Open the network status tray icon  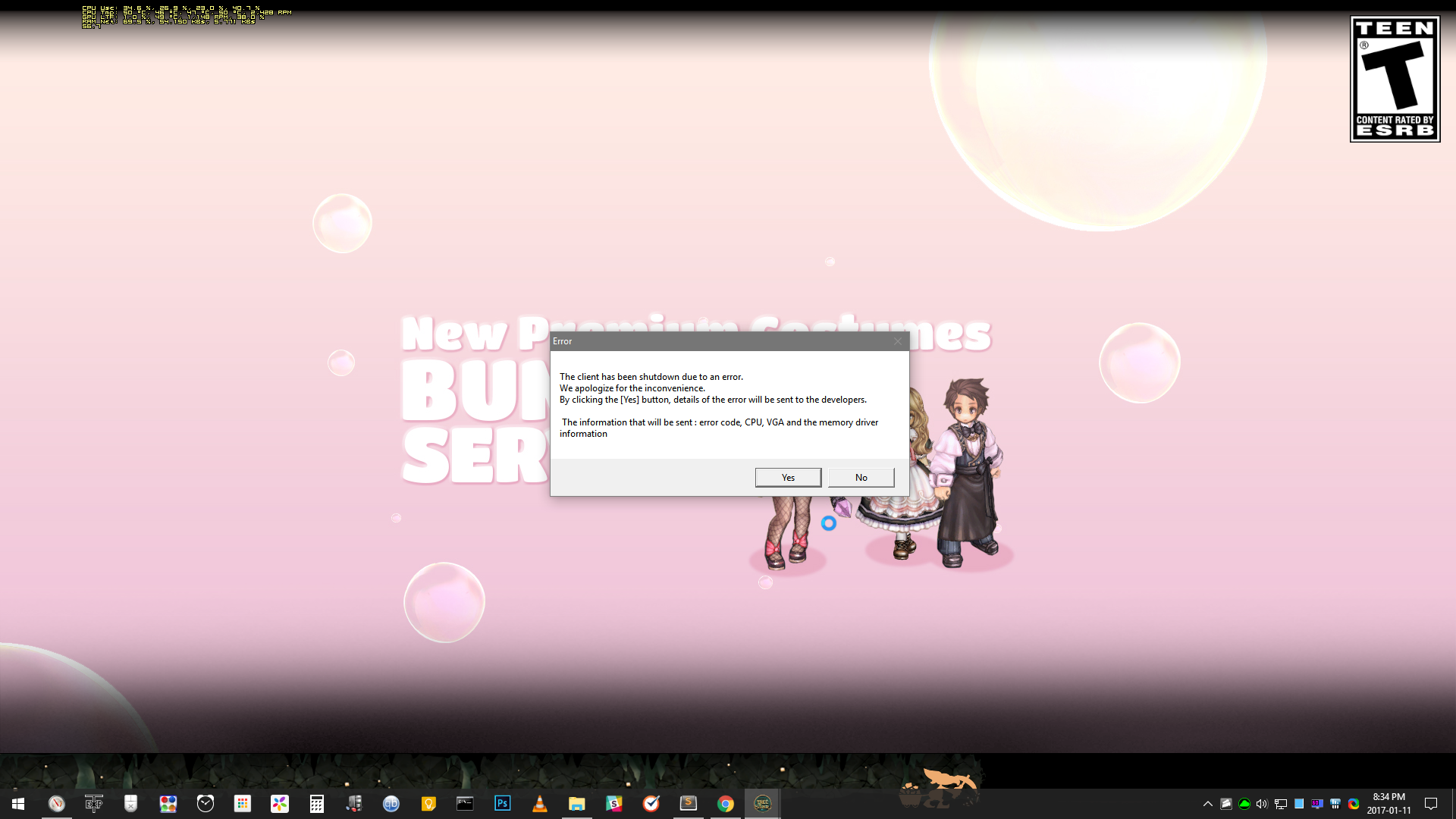click(x=1281, y=804)
